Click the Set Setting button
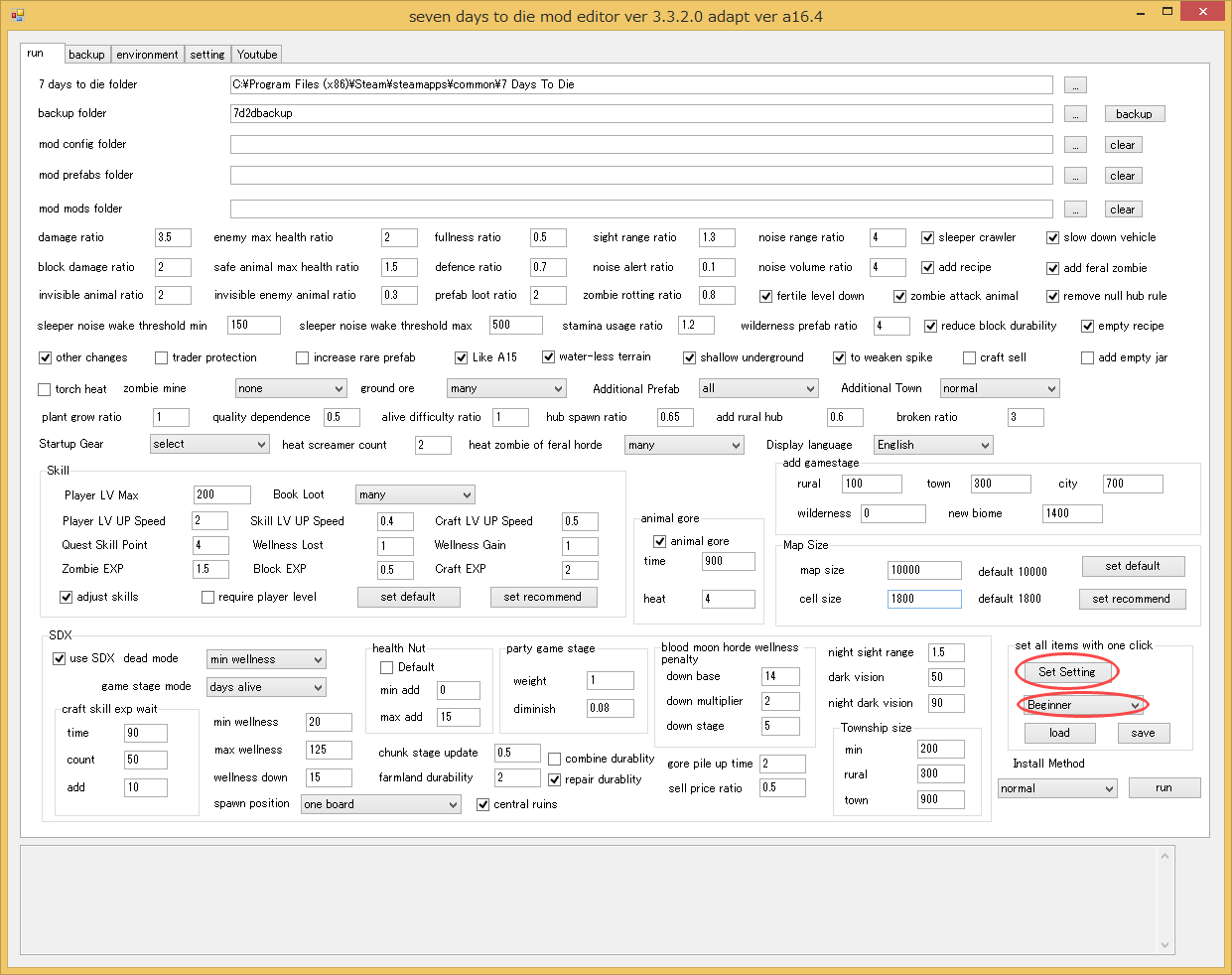The image size is (1232, 975). point(1067,673)
